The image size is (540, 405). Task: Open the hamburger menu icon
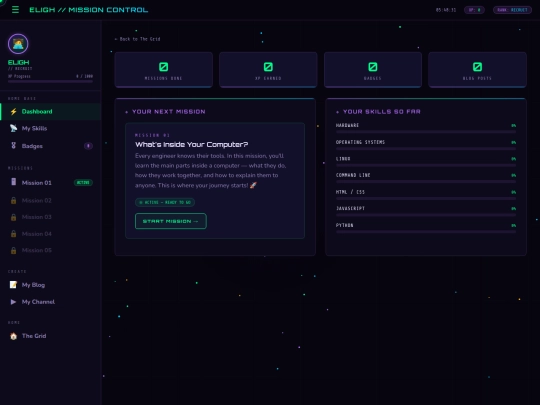(x=15, y=10)
